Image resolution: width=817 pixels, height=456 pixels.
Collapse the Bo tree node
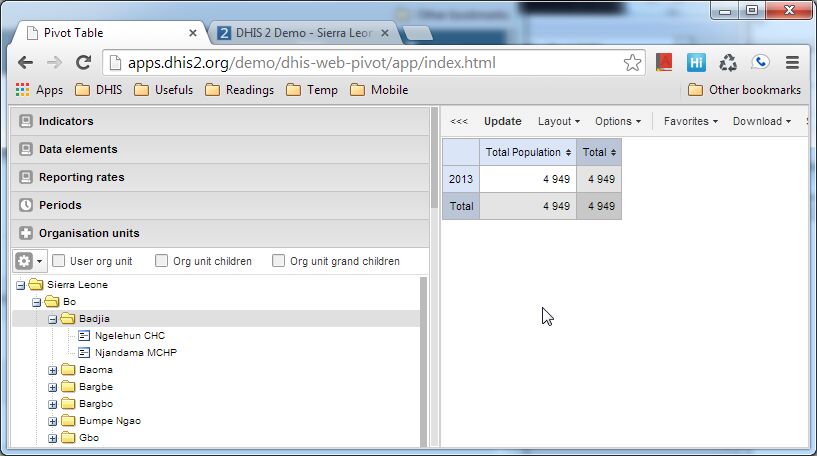pyautogui.click(x=36, y=302)
